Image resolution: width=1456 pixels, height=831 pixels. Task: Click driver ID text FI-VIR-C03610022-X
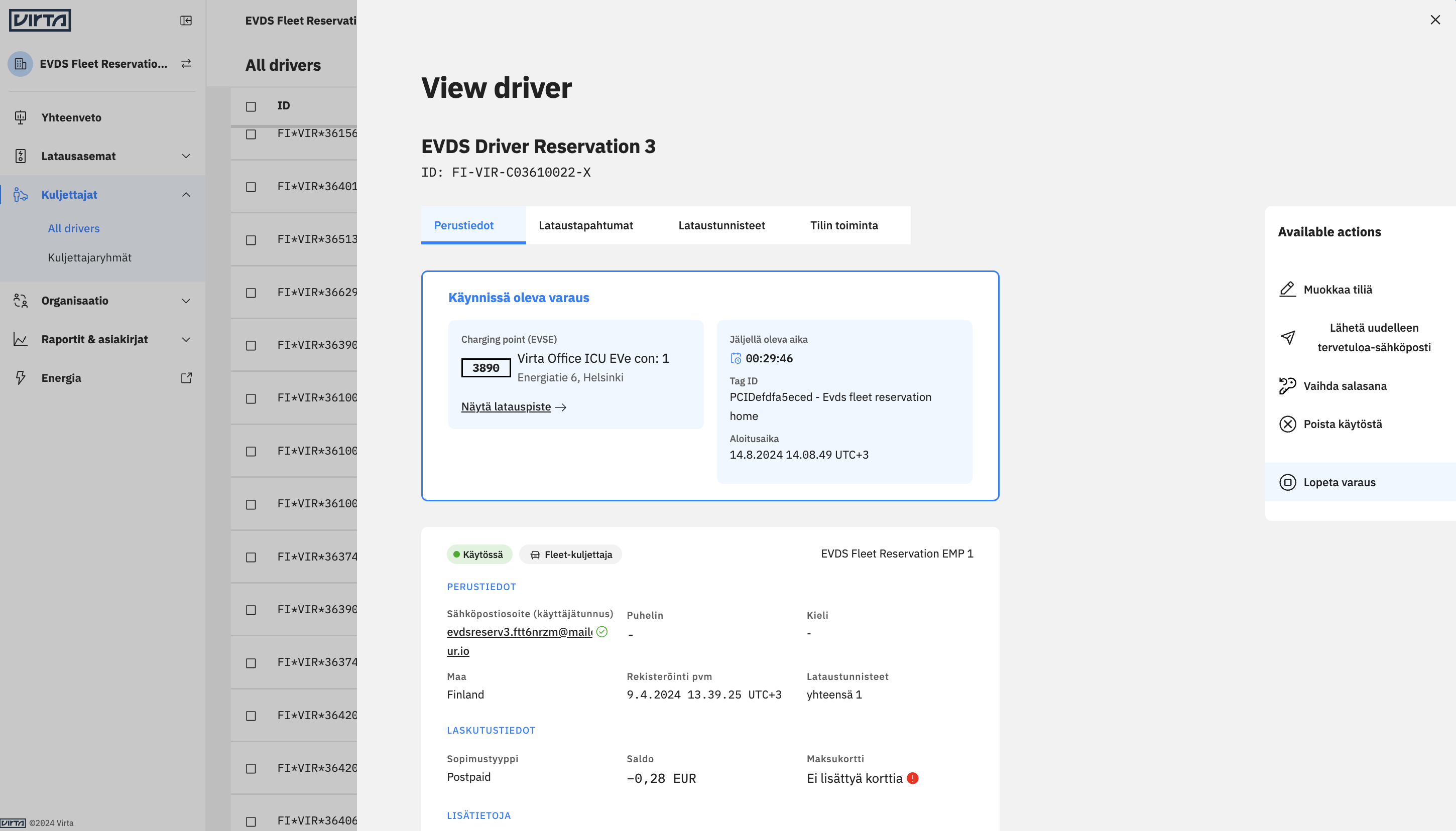pyautogui.click(x=521, y=172)
